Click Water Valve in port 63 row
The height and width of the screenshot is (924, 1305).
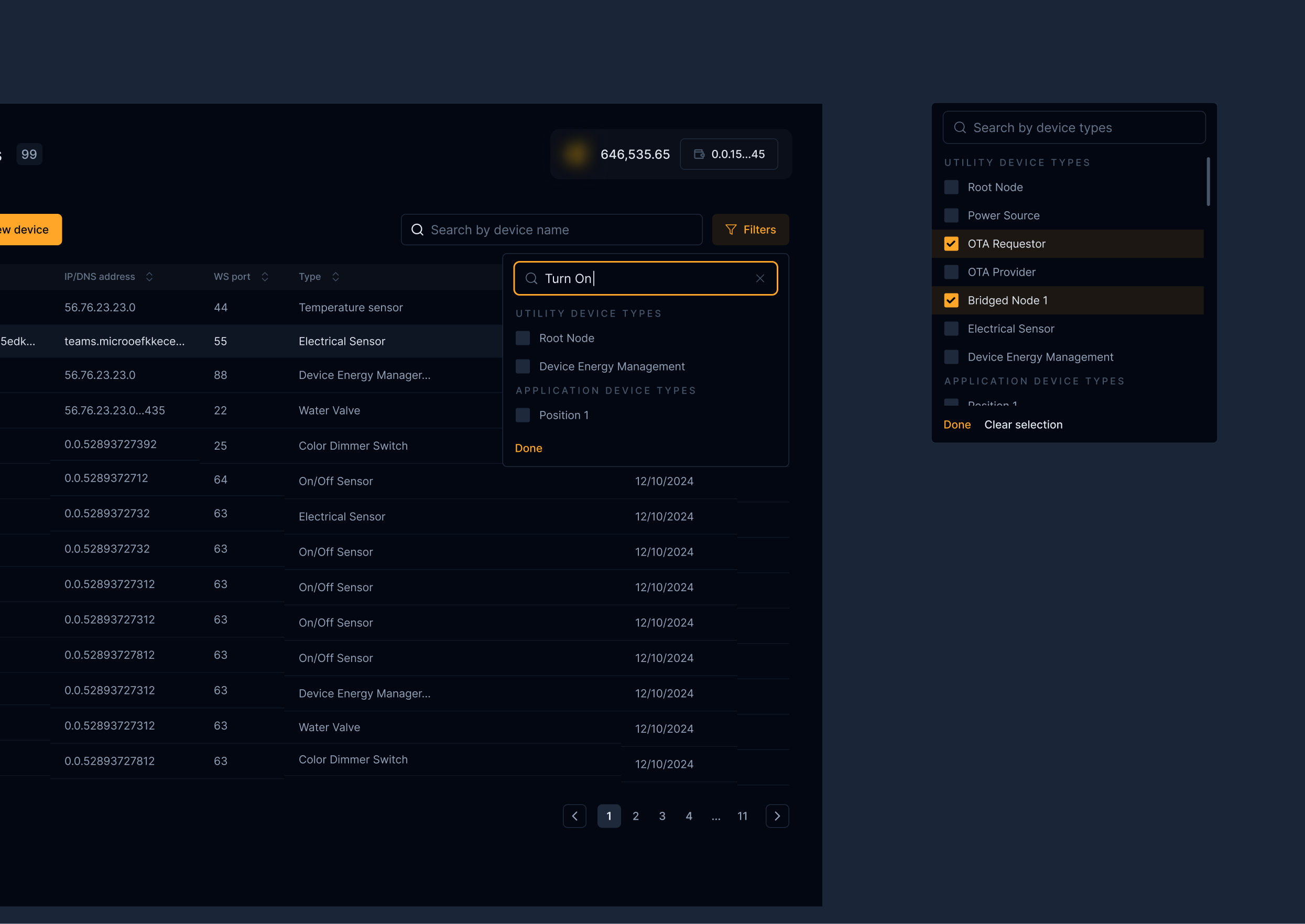tap(329, 726)
